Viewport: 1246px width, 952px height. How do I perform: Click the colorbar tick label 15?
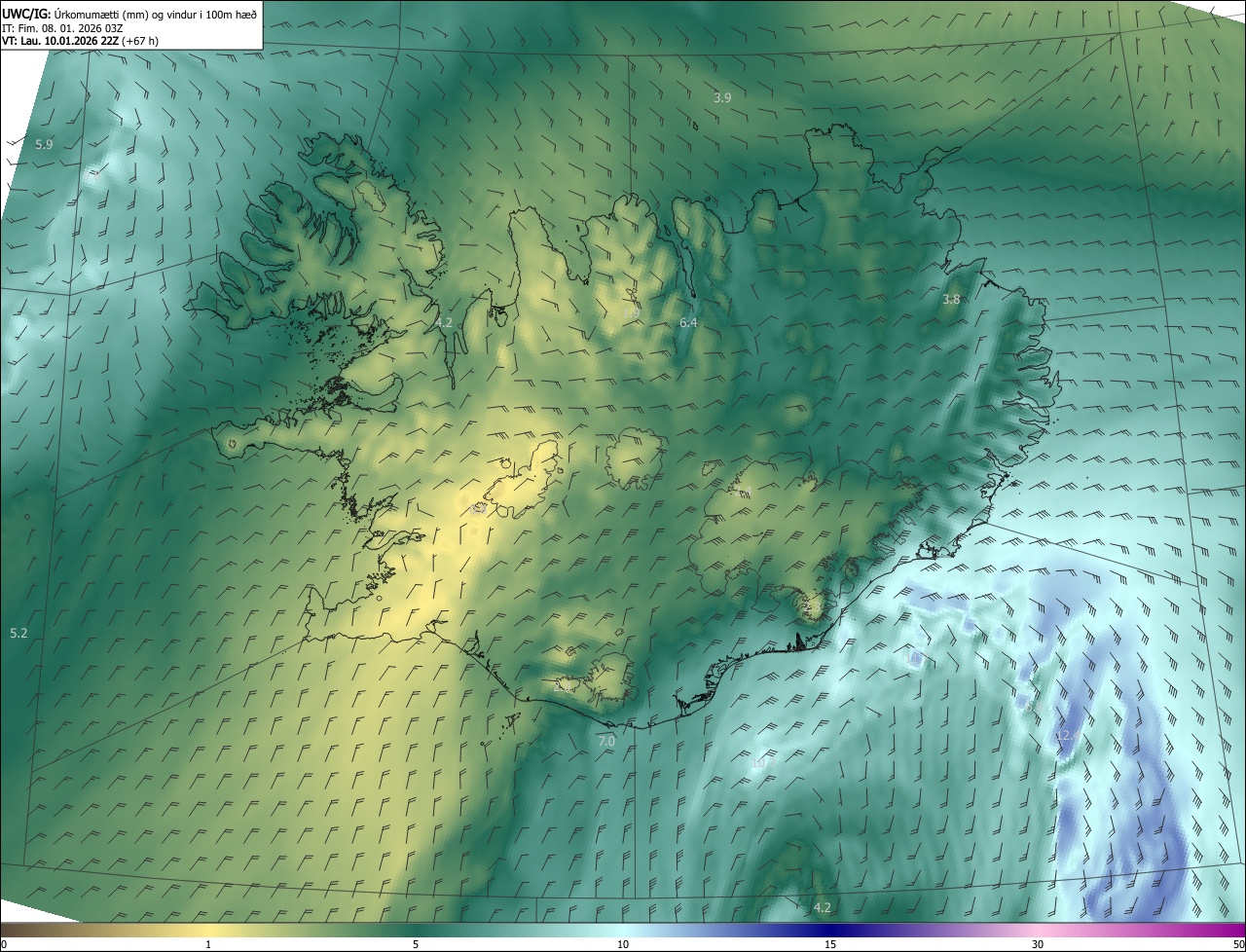[x=830, y=944]
